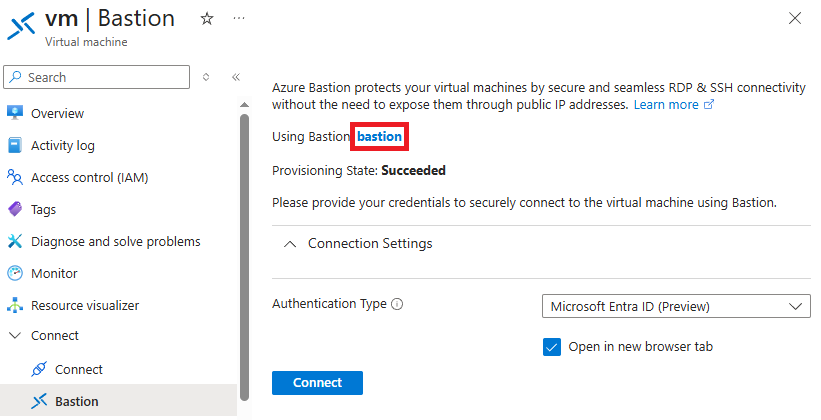
Task: Collapse Connection Settings chevron
Action: pyautogui.click(x=290, y=244)
